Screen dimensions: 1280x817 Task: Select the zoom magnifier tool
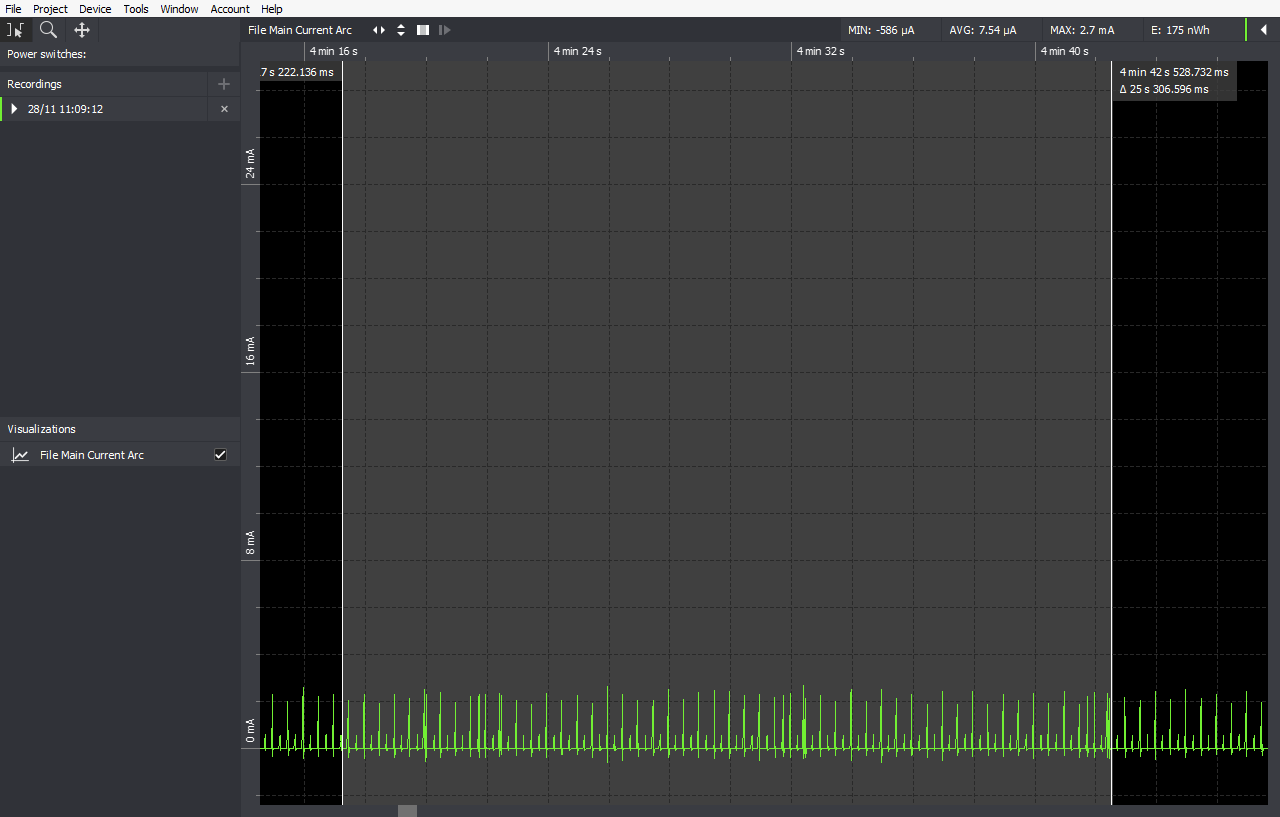[x=48, y=30]
